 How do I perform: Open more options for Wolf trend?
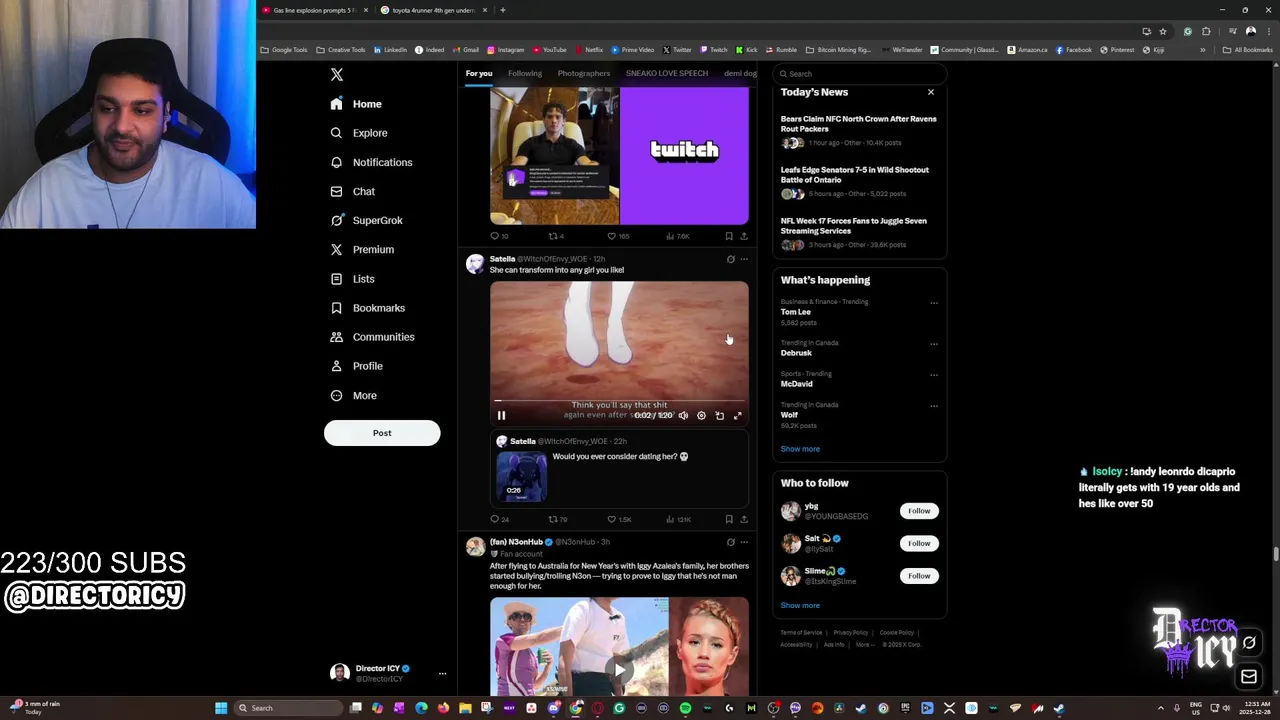[934, 406]
